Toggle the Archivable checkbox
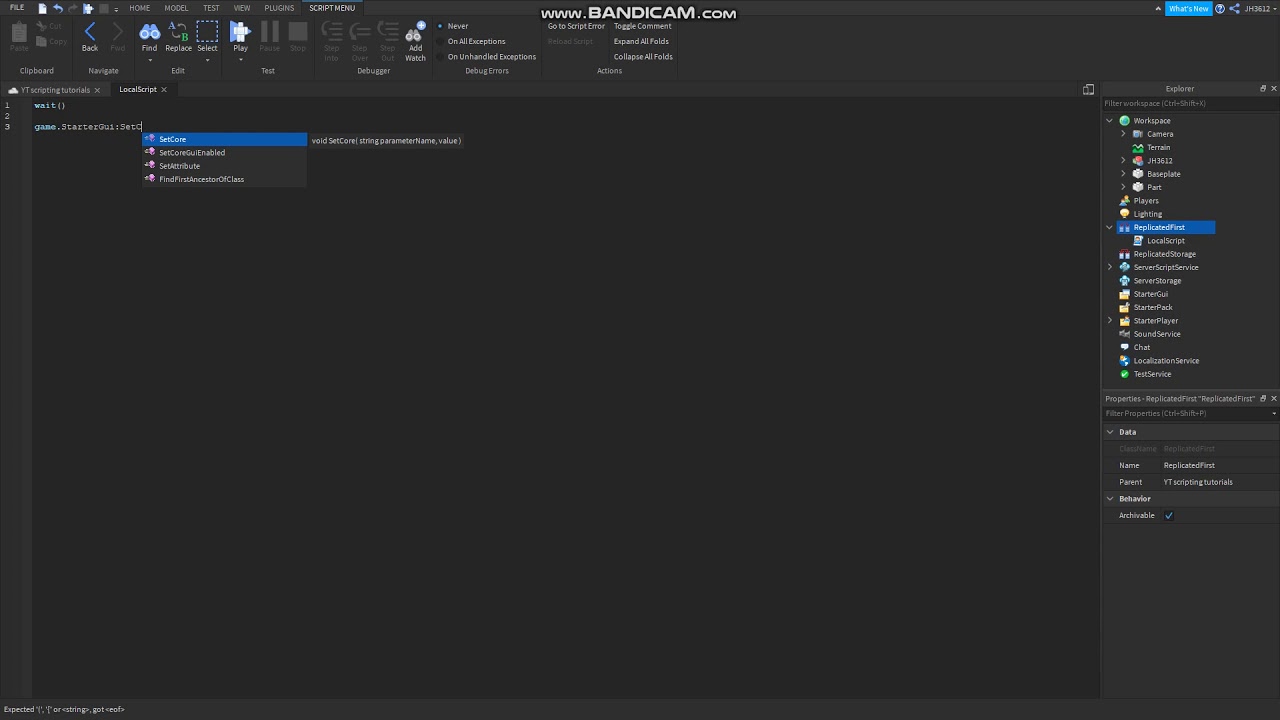This screenshot has width=1280, height=720. coord(1169,516)
